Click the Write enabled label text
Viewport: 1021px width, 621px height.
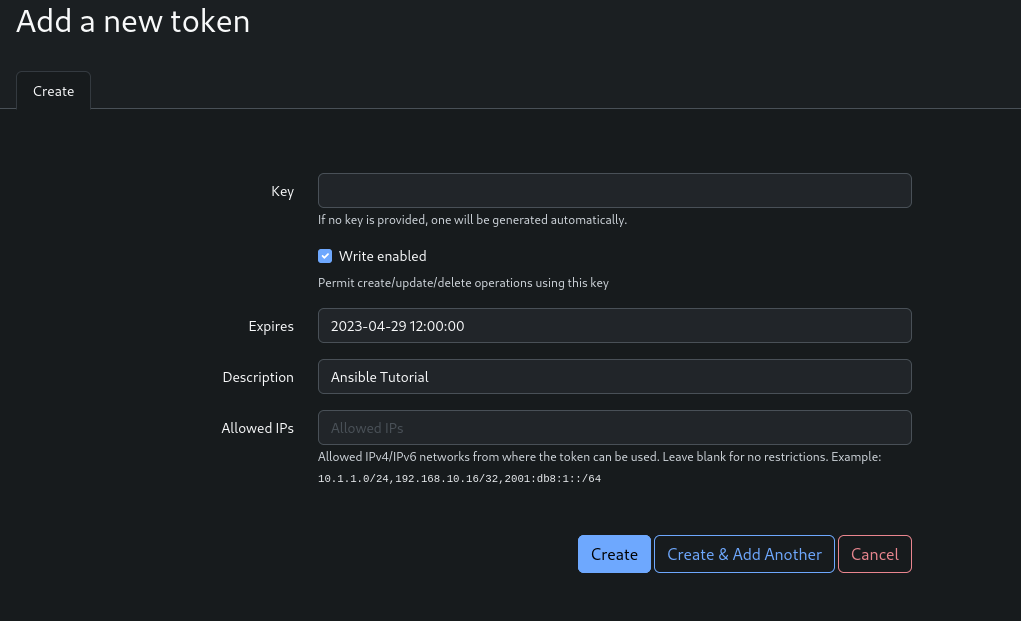[x=382, y=256]
